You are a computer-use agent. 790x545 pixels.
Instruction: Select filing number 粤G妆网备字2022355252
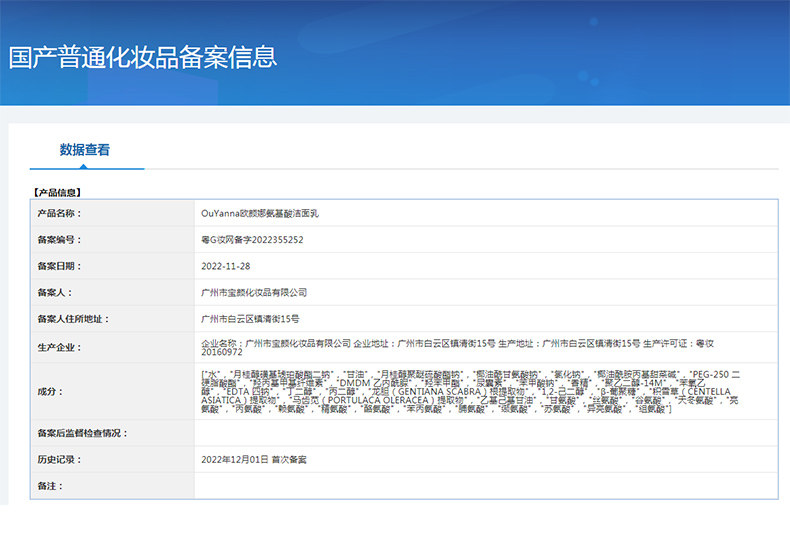(252, 240)
